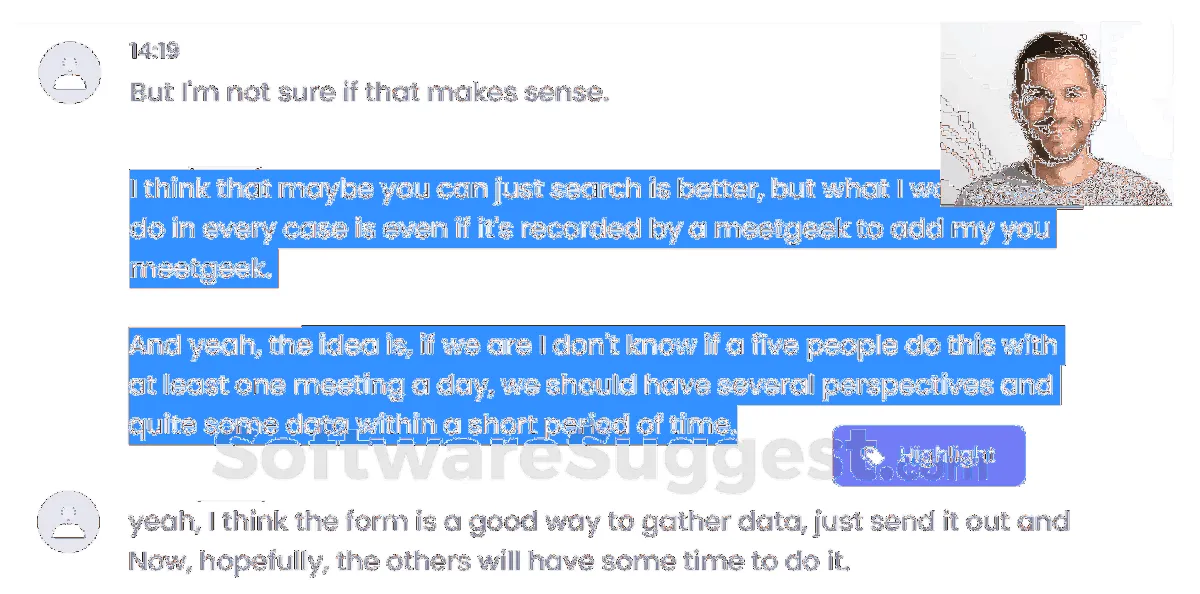Click the avatar next to the "yeah, I think the form" message

click(x=69, y=522)
